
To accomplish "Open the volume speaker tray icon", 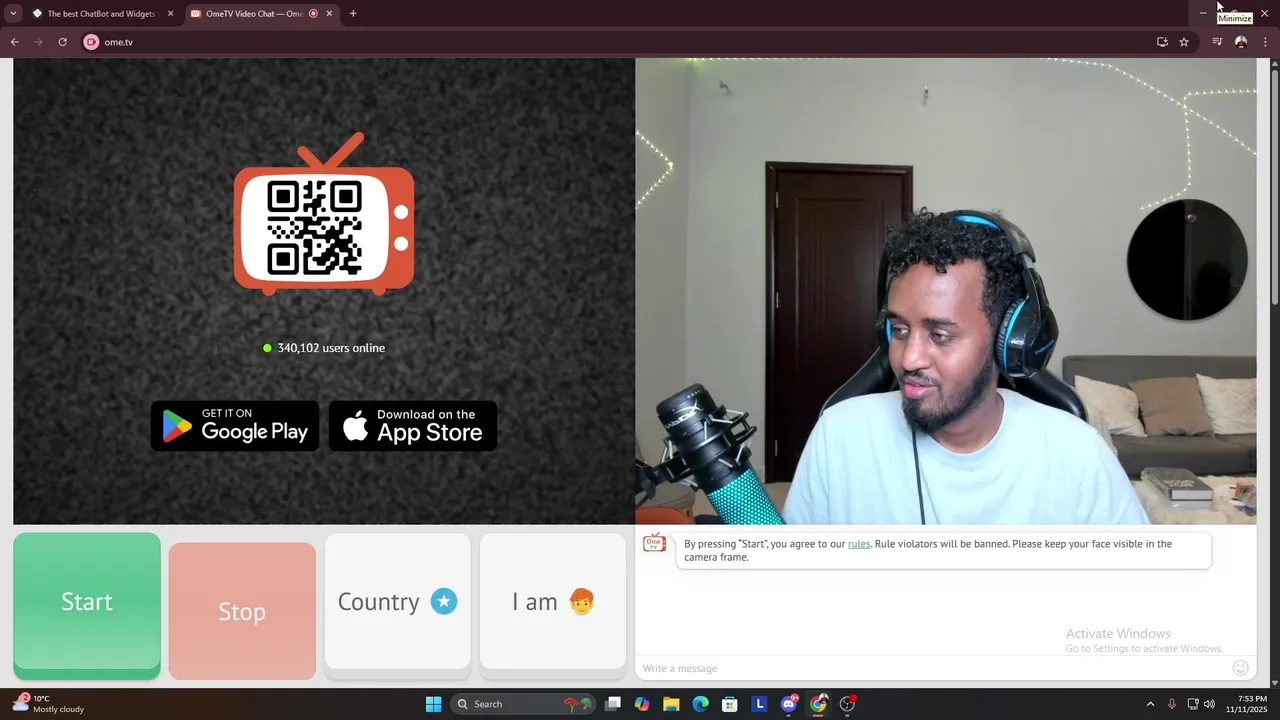I will pyautogui.click(x=1209, y=704).
